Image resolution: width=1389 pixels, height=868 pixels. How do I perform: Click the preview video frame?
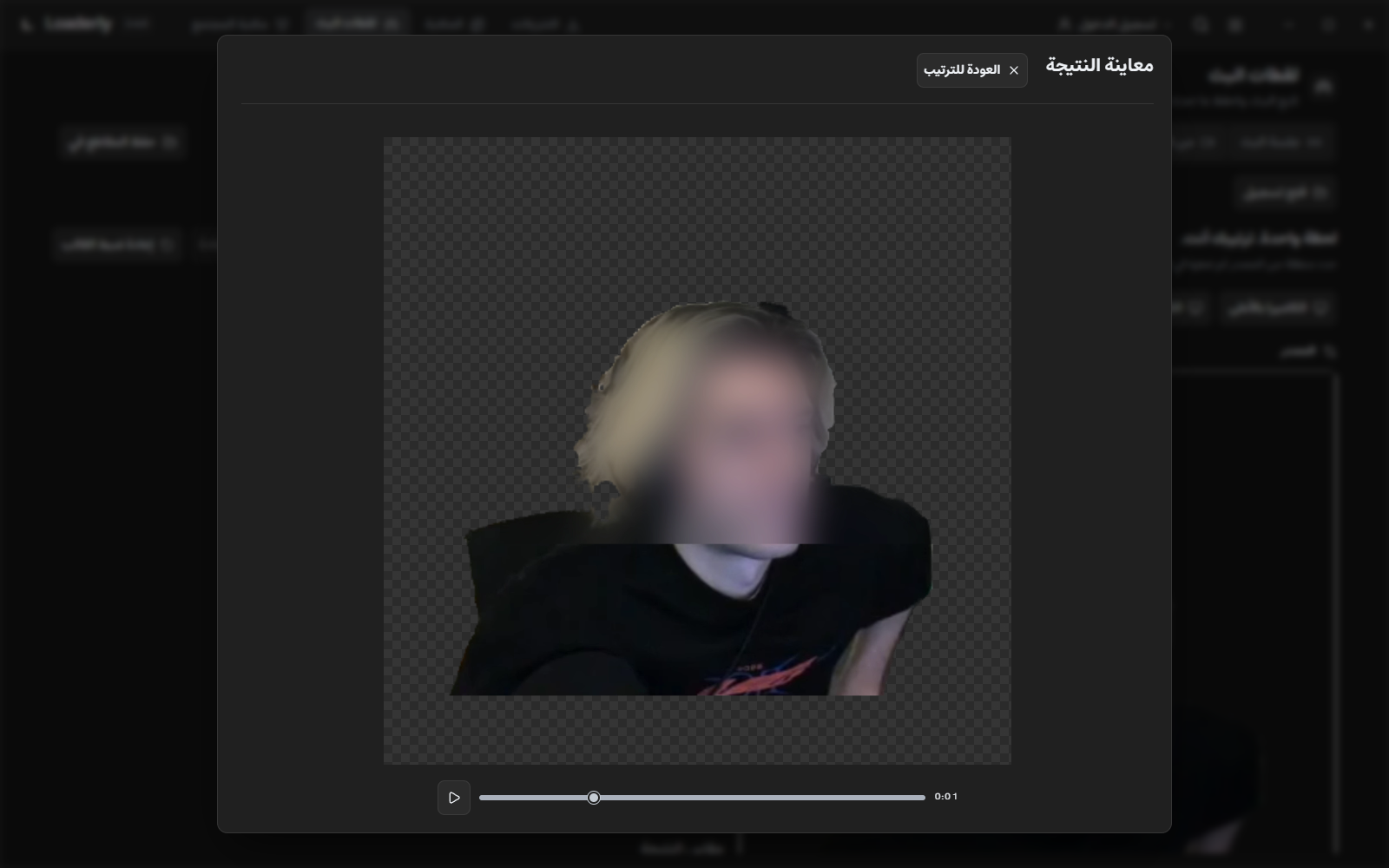697,450
